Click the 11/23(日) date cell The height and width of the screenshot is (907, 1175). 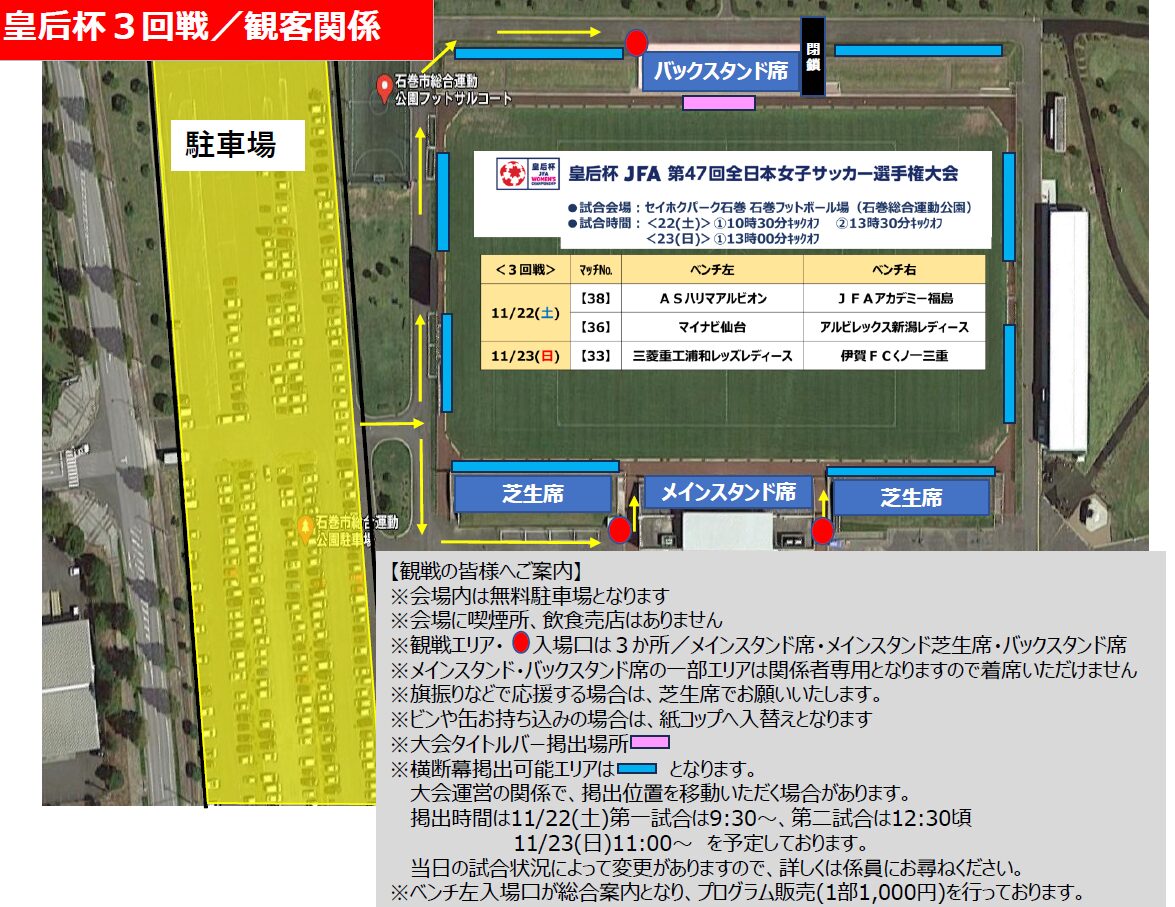[524, 356]
